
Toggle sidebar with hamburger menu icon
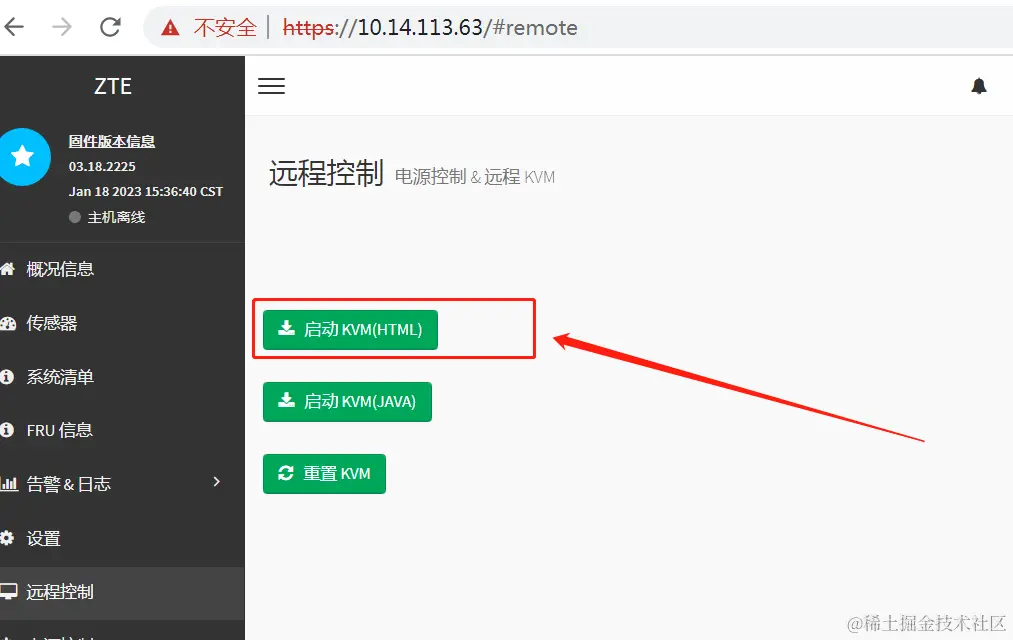[x=271, y=86]
